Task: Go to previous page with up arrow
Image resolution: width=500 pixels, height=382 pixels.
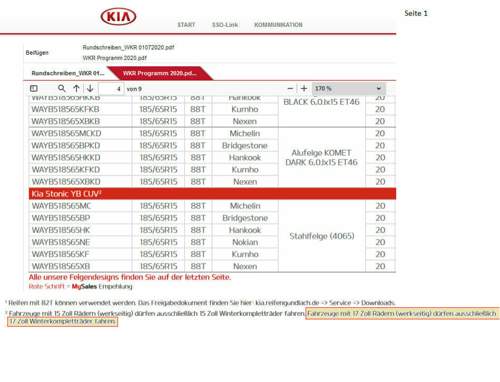Action: click(x=76, y=88)
